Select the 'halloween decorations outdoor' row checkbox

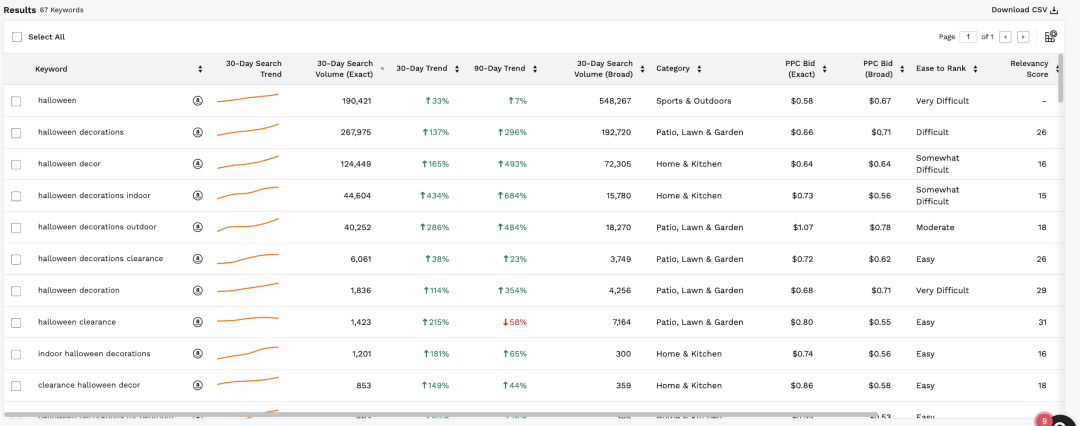pos(16,228)
